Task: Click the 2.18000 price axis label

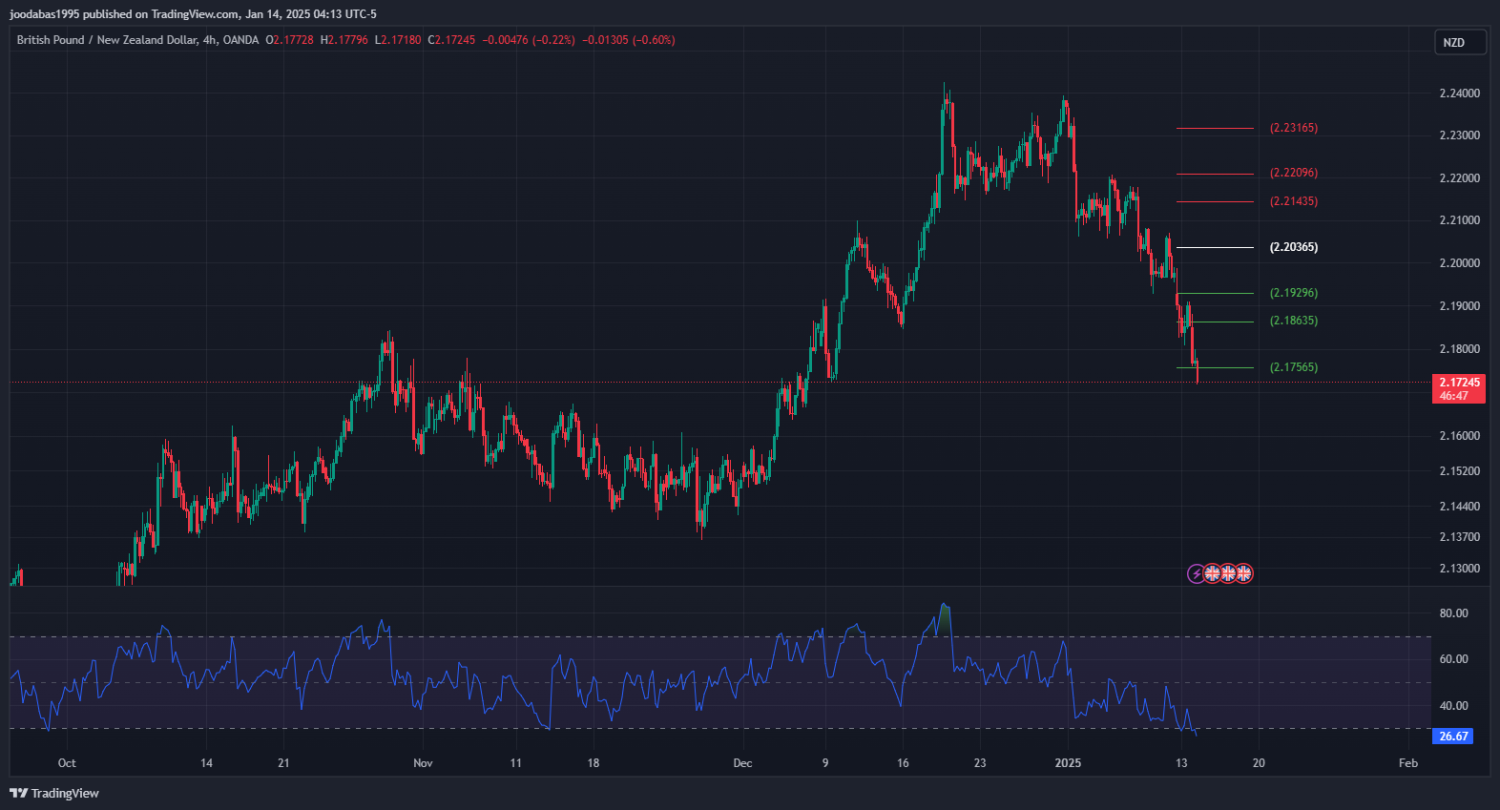Action: coord(1459,349)
